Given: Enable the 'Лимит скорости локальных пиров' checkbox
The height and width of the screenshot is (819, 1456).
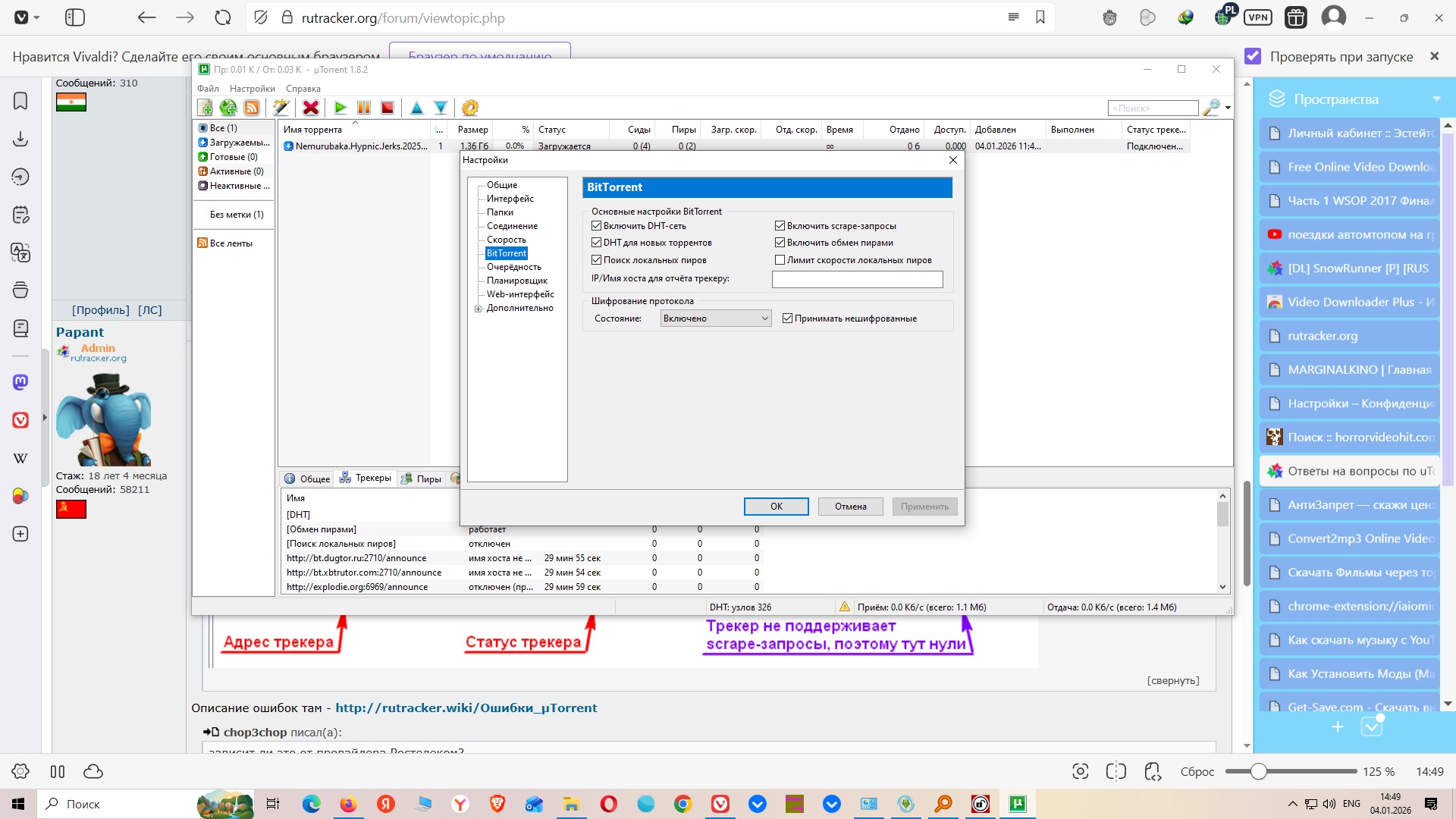Looking at the screenshot, I should pyautogui.click(x=780, y=260).
